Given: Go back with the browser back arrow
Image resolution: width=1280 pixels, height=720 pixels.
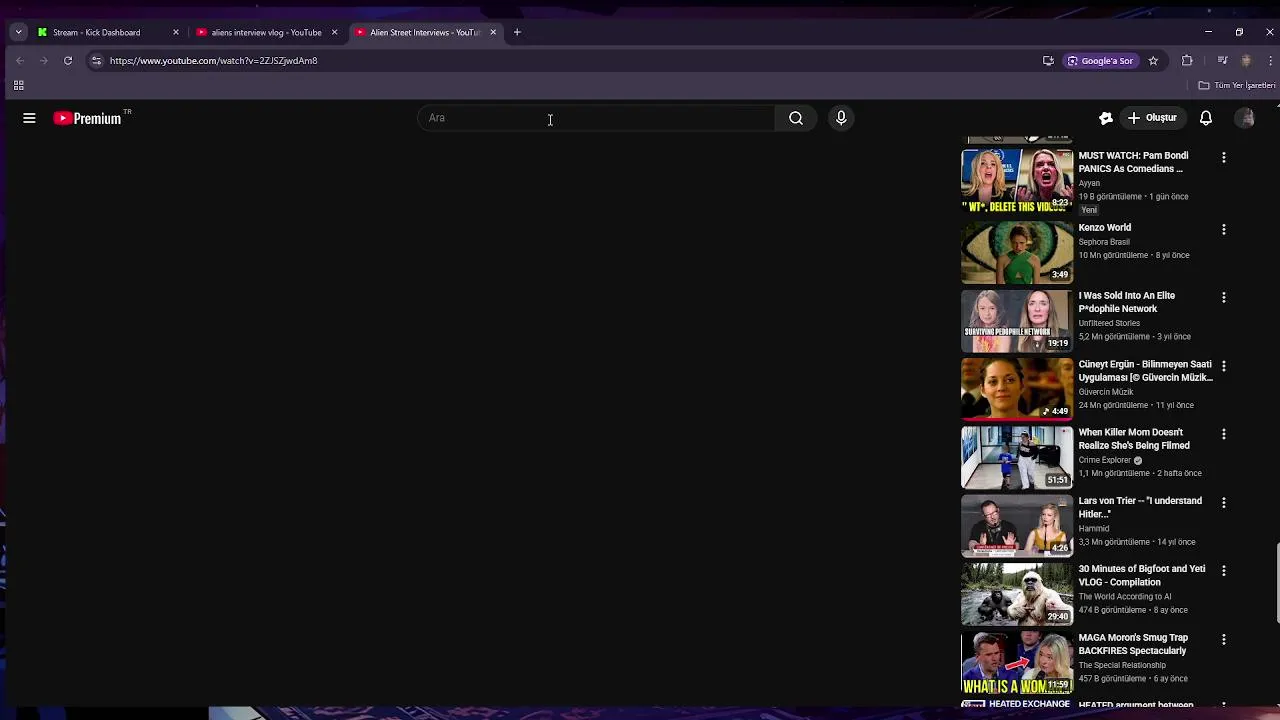Looking at the screenshot, I should click(20, 61).
